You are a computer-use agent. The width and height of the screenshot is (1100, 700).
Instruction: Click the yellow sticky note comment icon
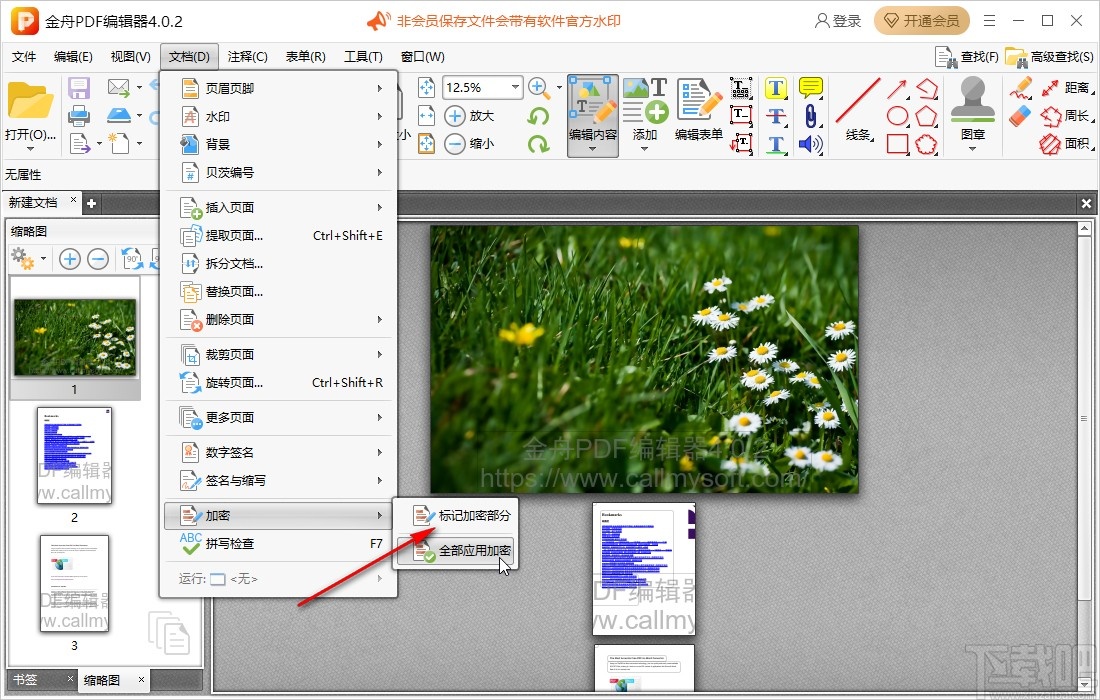click(x=810, y=88)
